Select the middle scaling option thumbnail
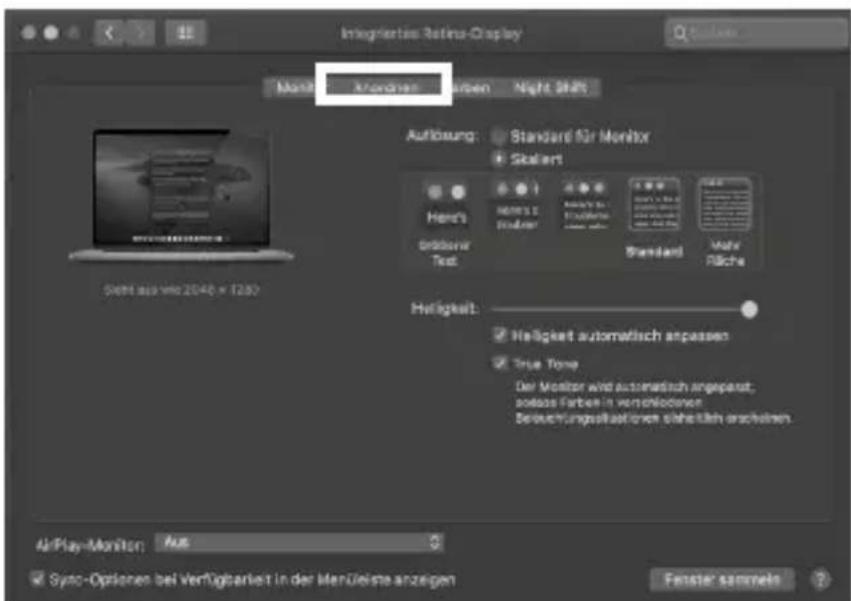Image resolution: width=851 pixels, height=601 pixels. click(585, 206)
